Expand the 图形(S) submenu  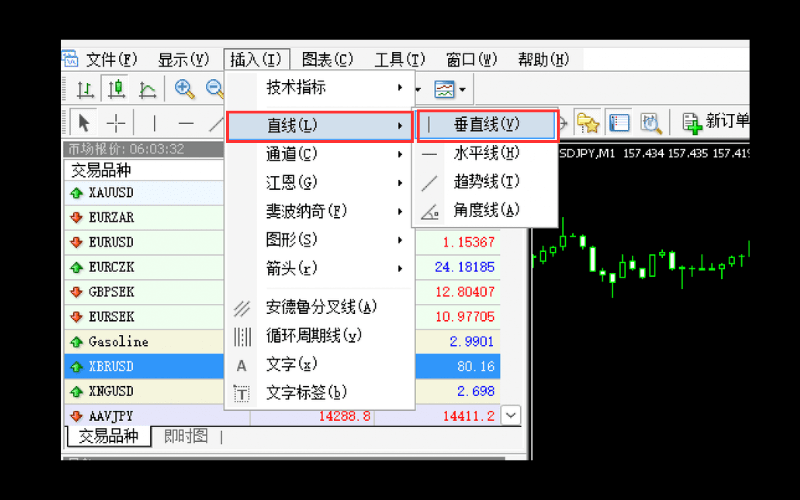pyautogui.click(x=319, y=240)
